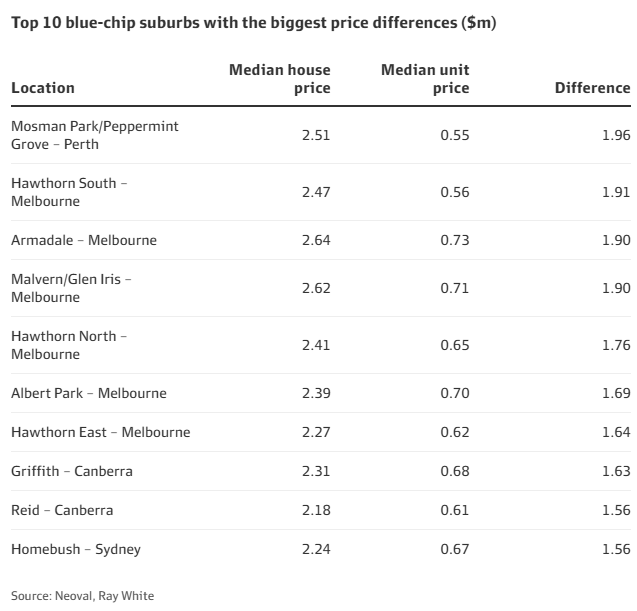This screenshot has width=637, height=611.
Task: Select the Griffith – Canberra row label
Action: pos(72,471)
